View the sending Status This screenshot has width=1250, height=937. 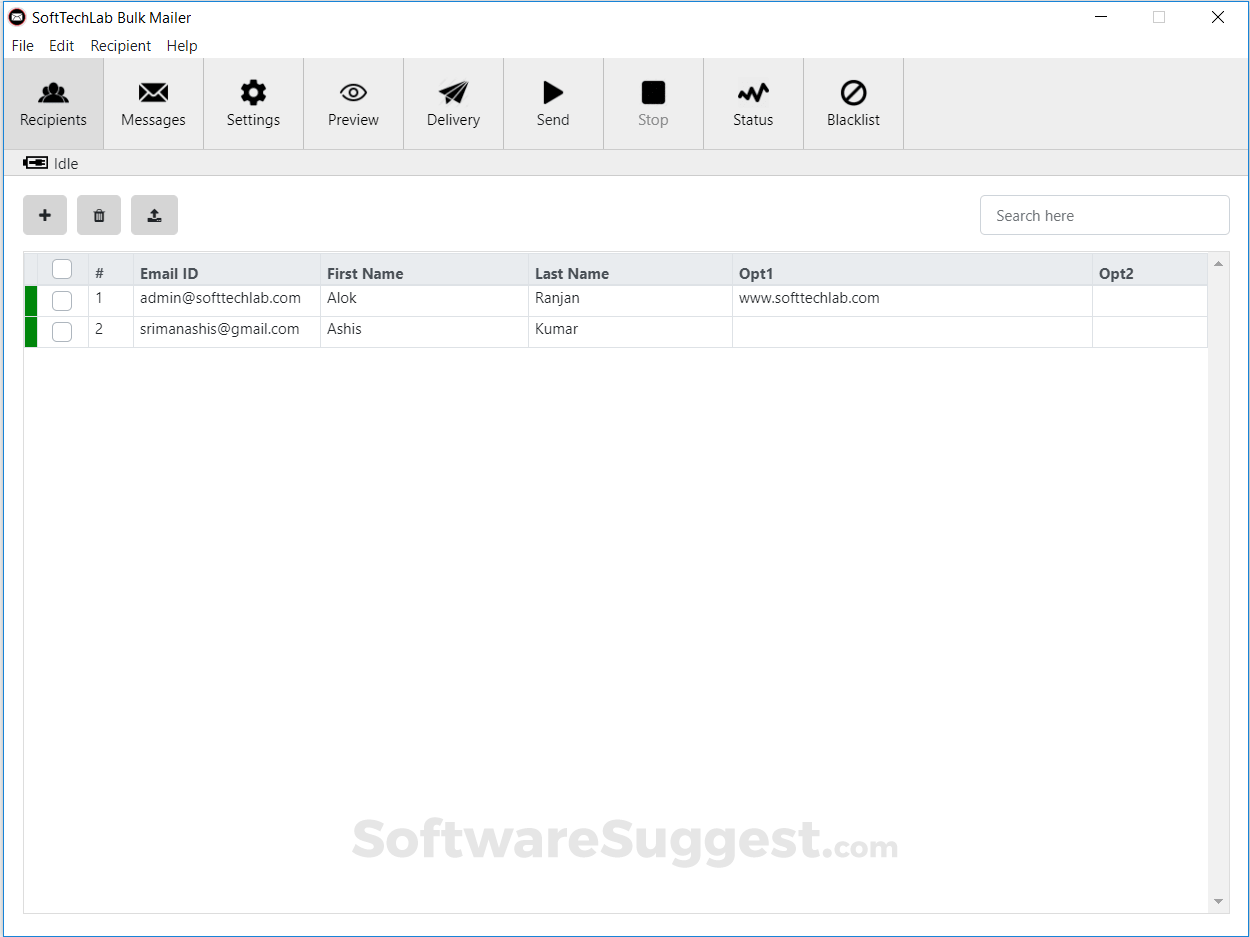(752, 103)
